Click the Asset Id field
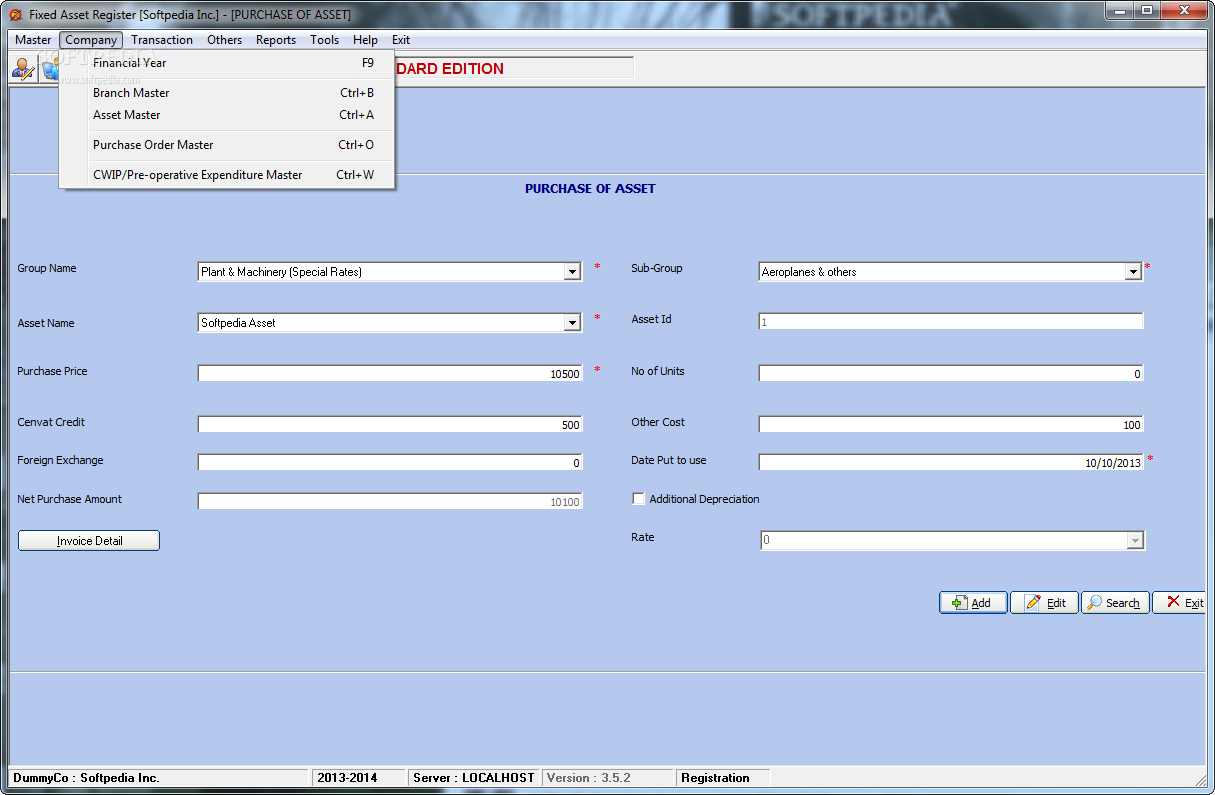Screen dimensions: 1215x795 pyautogui.click(x=951, y=322)
